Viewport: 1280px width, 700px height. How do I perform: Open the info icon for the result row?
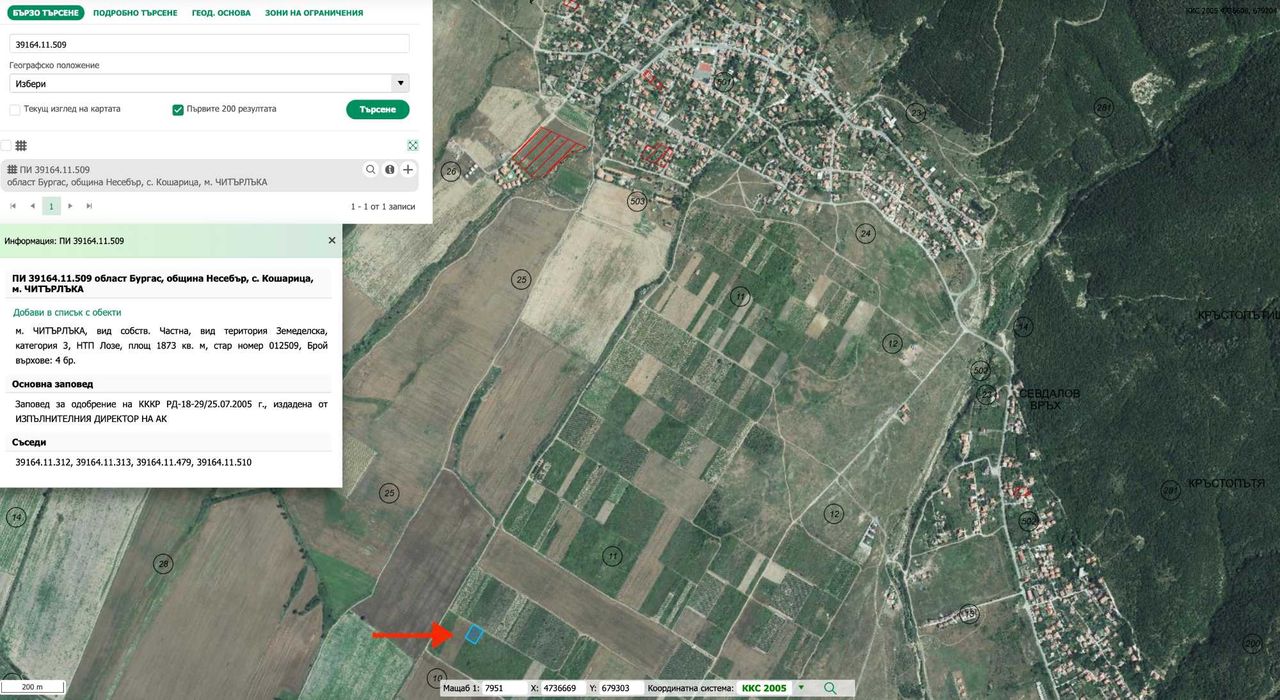390,170
